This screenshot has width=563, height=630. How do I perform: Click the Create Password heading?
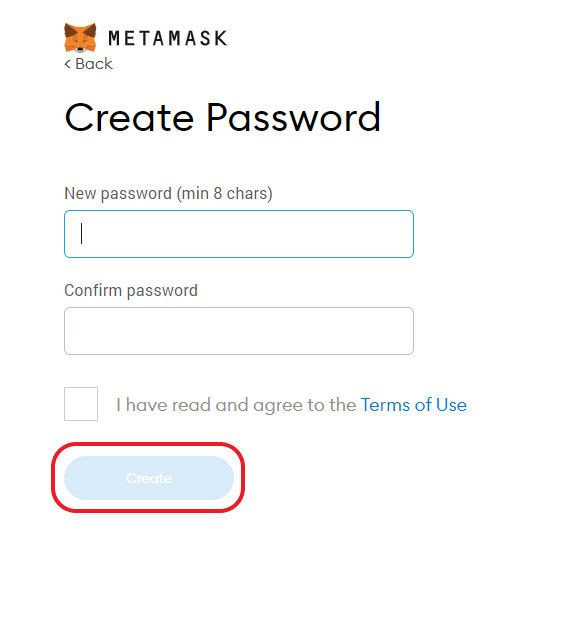pos(222,117)
